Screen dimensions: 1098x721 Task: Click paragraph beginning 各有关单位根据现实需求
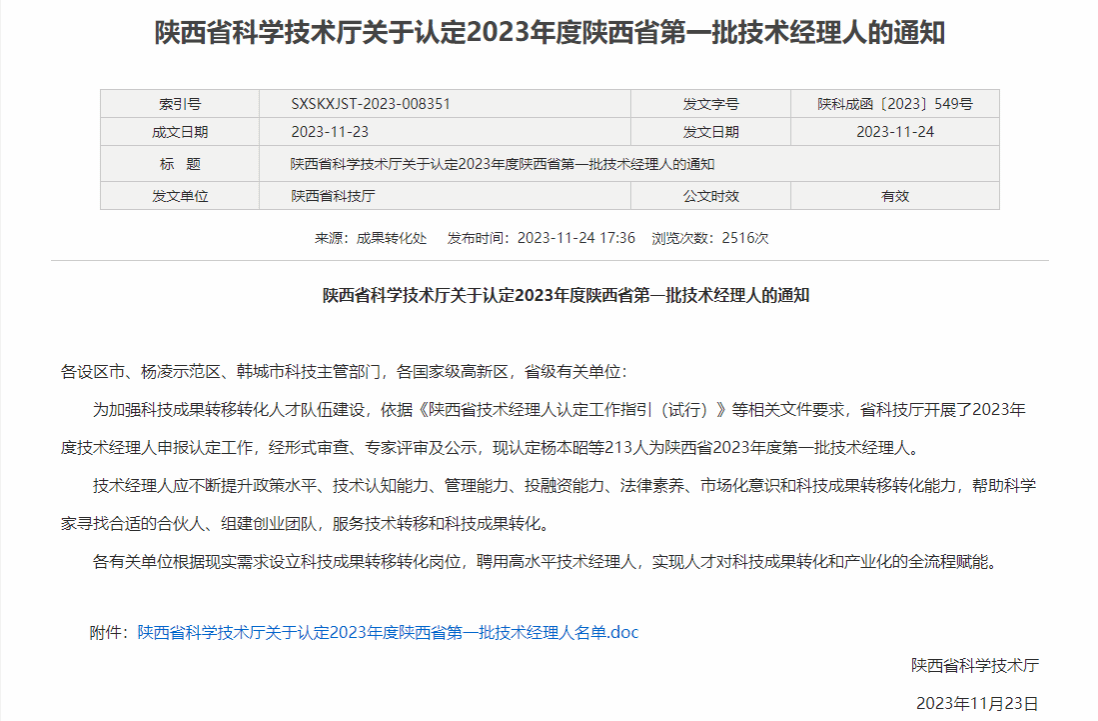coord(545,561)
